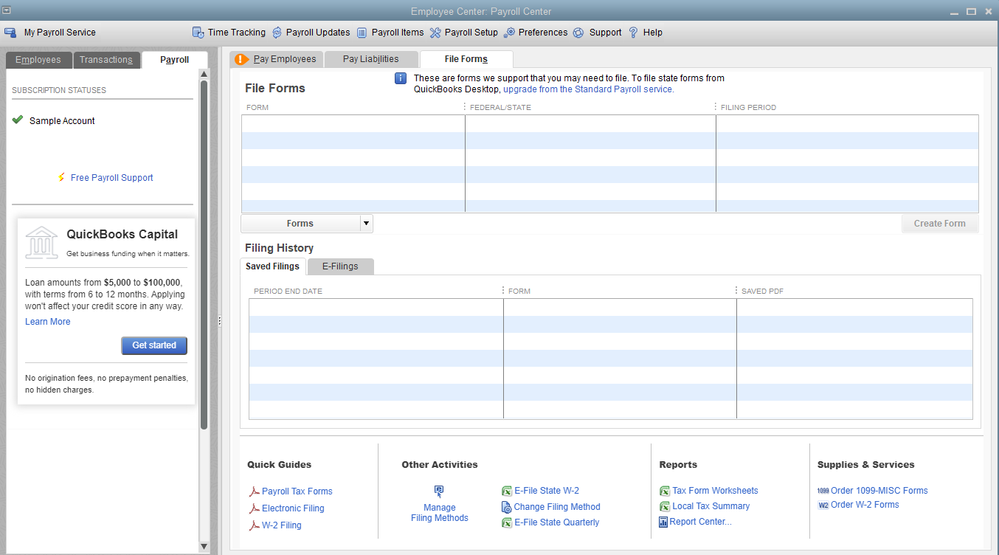Screen dimensions: 999x555
Task: Open the Forms dropdown arrow
Action: click(x=366, y=224)
